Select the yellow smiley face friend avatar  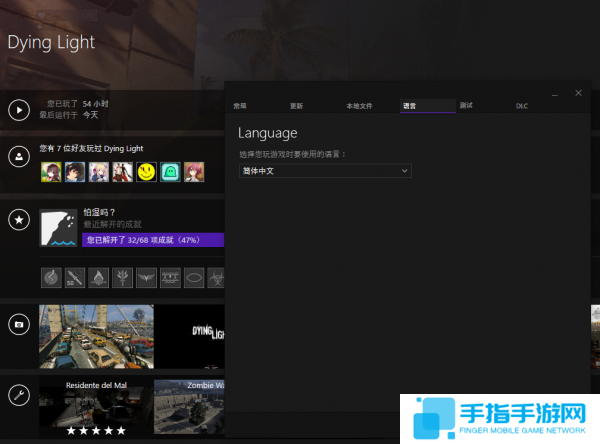147,173
